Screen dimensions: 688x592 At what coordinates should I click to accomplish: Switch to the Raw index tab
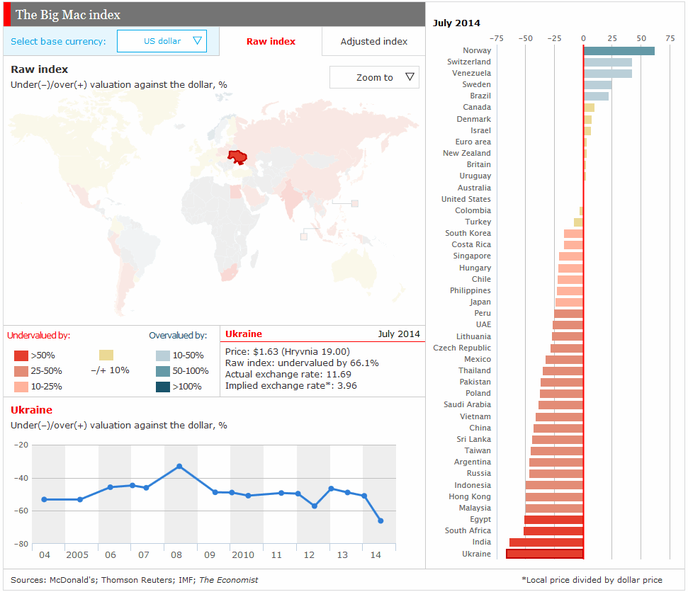coord(271,41)
